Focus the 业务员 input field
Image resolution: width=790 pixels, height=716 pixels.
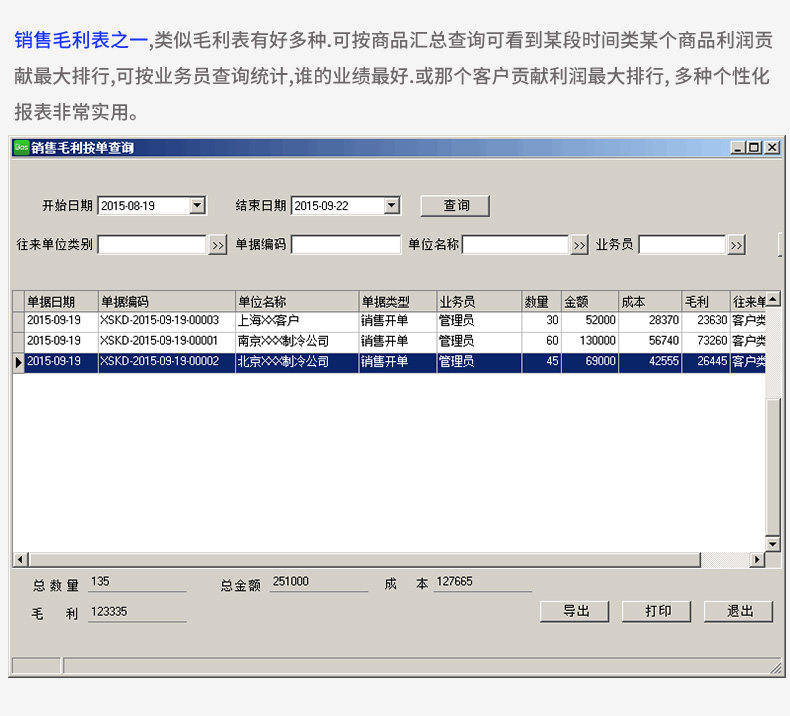click(x=683, y=245)
